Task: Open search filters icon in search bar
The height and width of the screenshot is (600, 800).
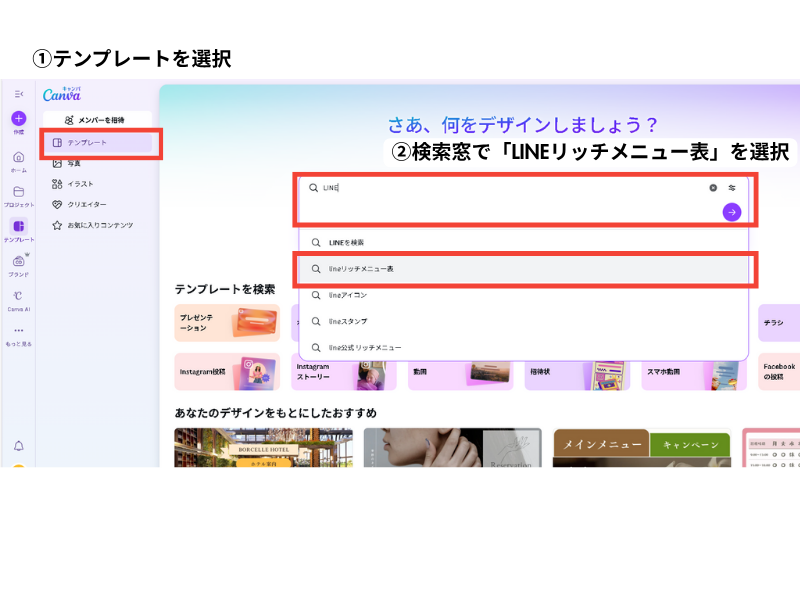Action: [732, 187]
